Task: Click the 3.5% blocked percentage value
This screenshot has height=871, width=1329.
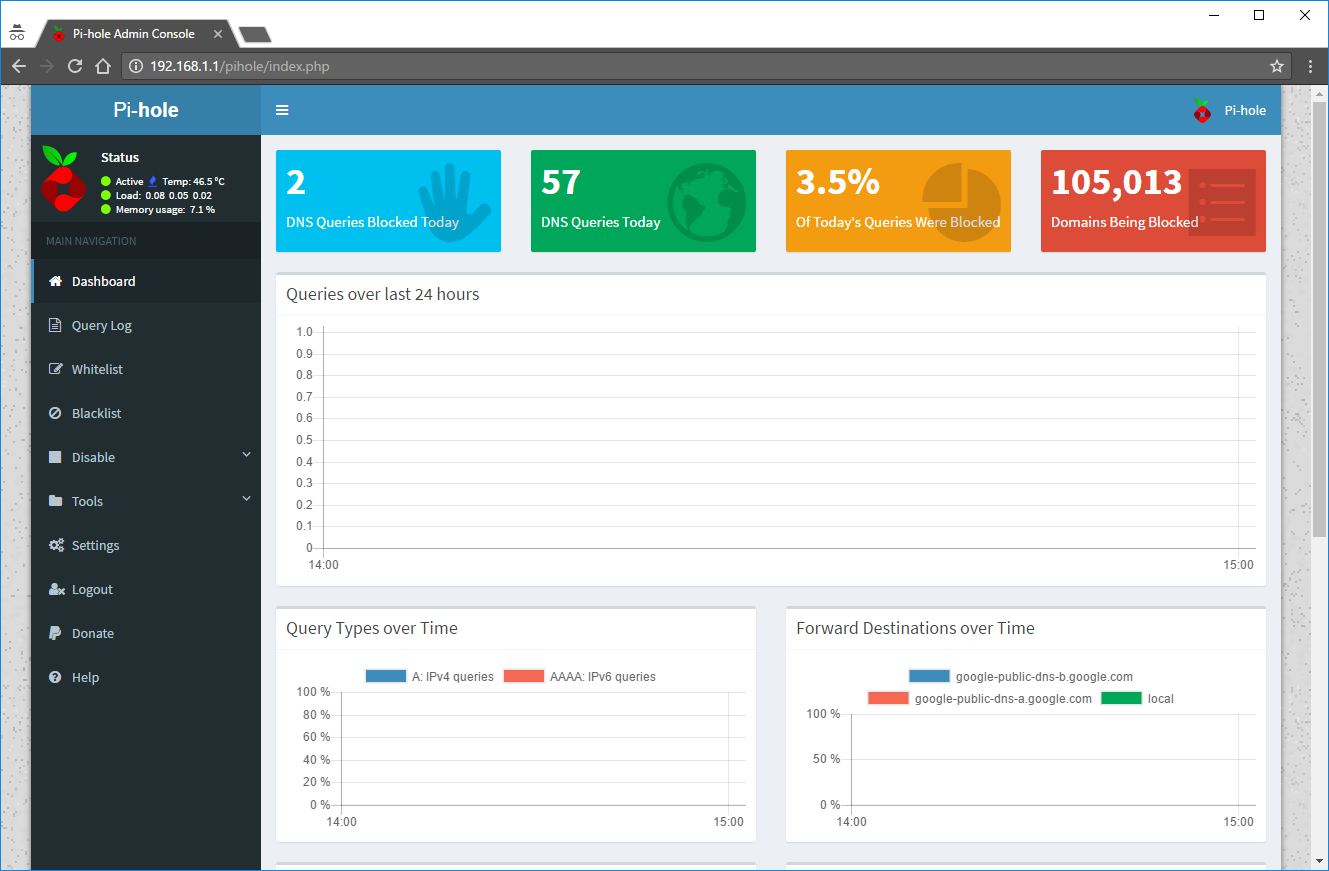Action: point(838,182)
